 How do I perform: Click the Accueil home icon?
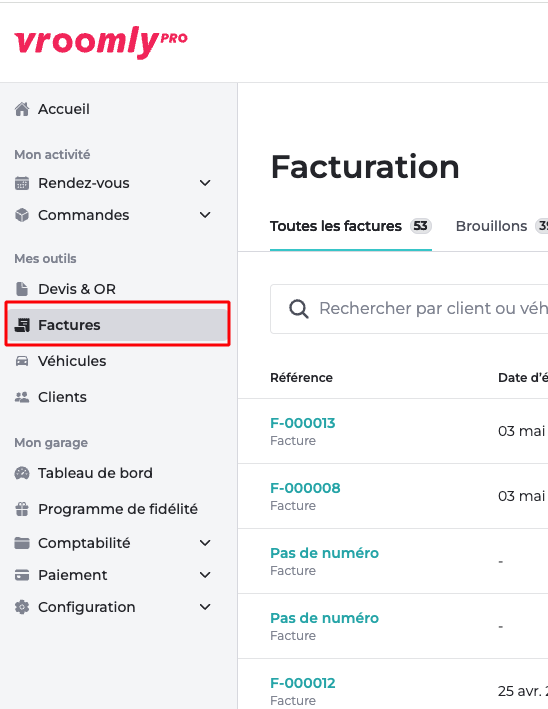(22, 109)
